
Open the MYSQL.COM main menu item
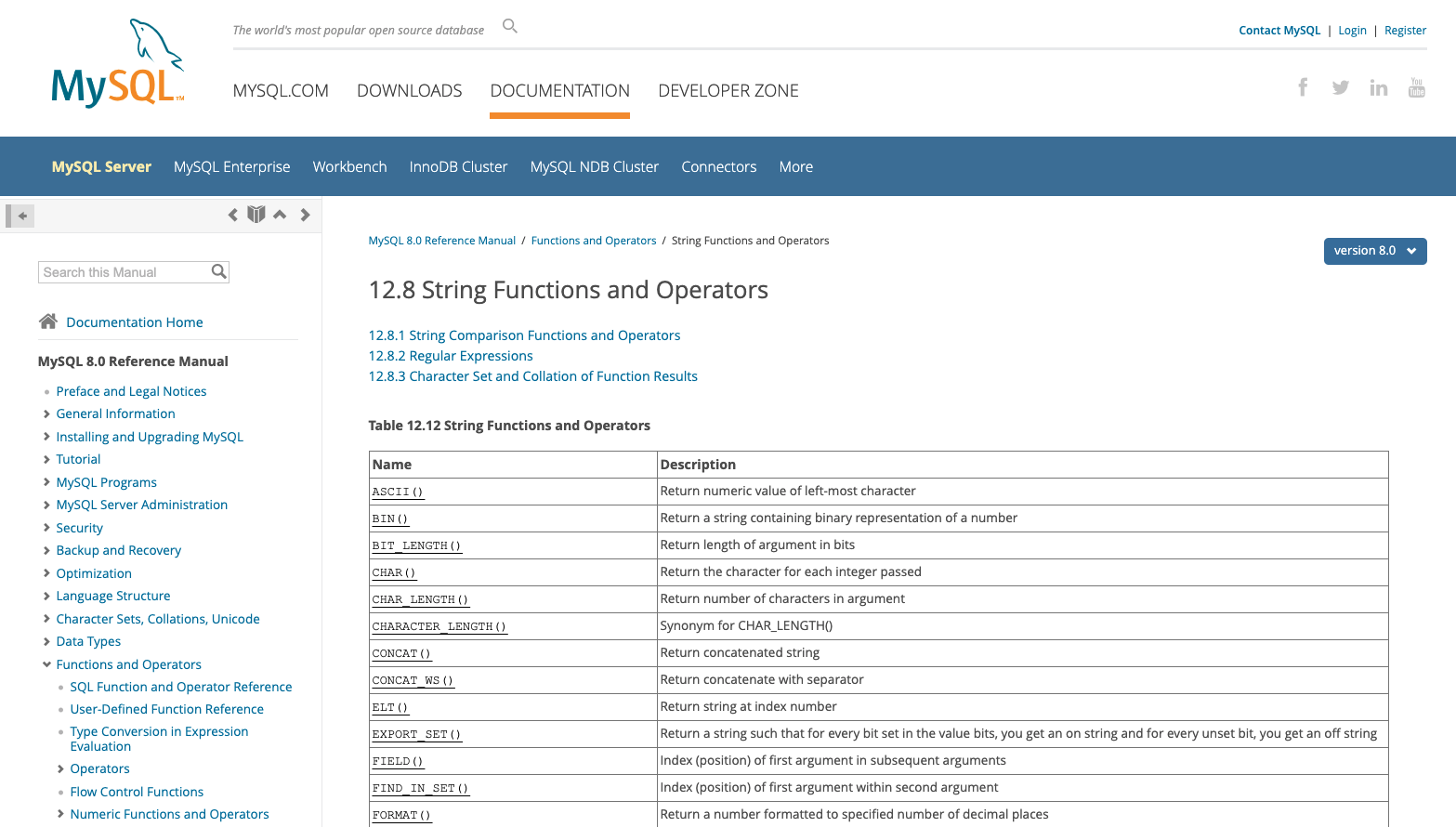tap(281, 91)
